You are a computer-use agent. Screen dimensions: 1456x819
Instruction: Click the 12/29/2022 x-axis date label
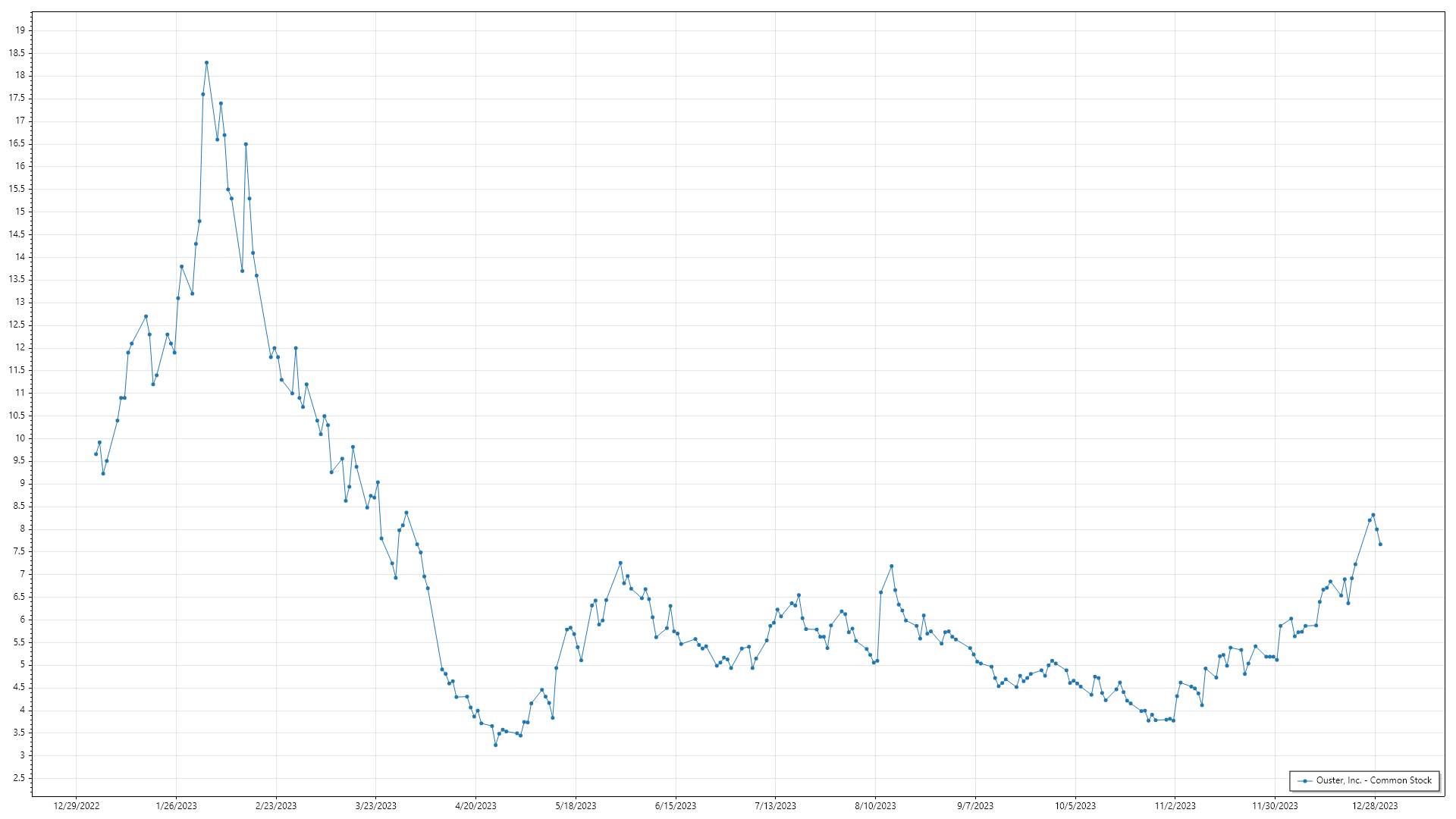click(x=77, y=806)
